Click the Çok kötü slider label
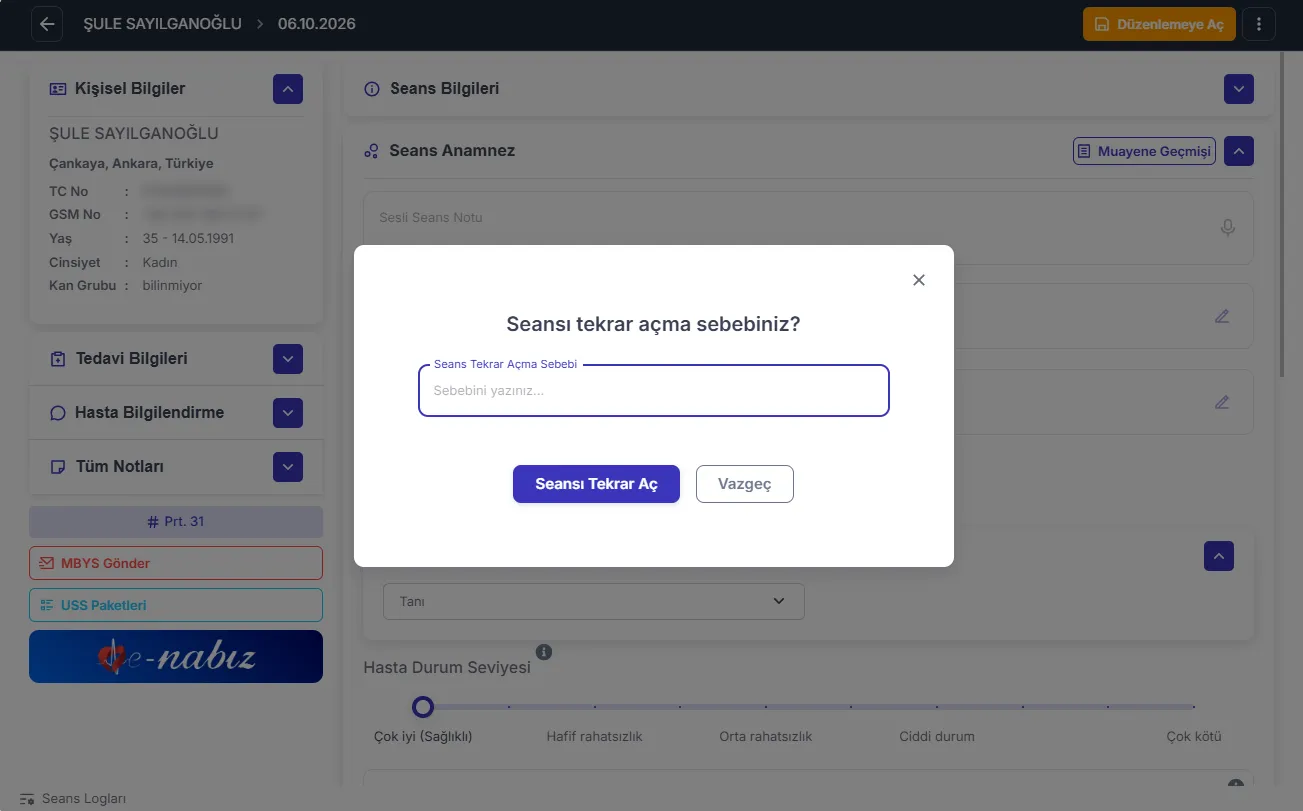 [1194, 736]
